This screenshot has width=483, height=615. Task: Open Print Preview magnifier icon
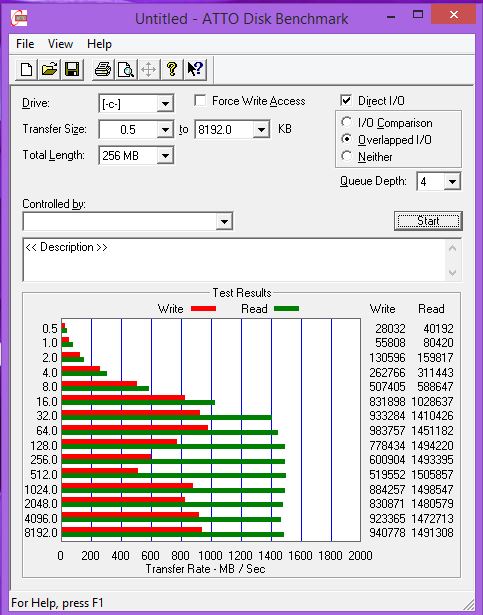tap(126, 70)
